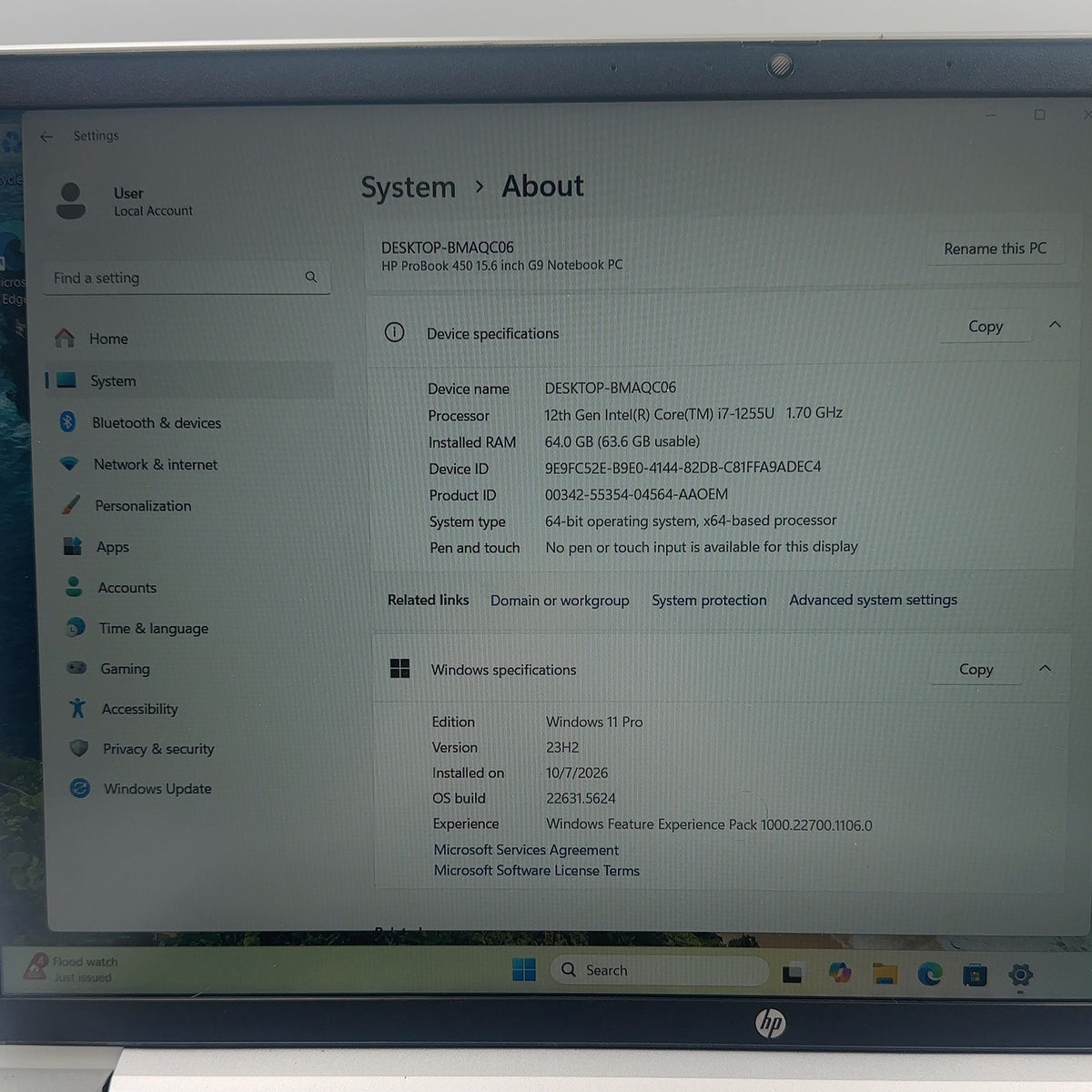The image size is (1092, 1092).
Task: Open Advanced system settings link
Action: point(874,600)
